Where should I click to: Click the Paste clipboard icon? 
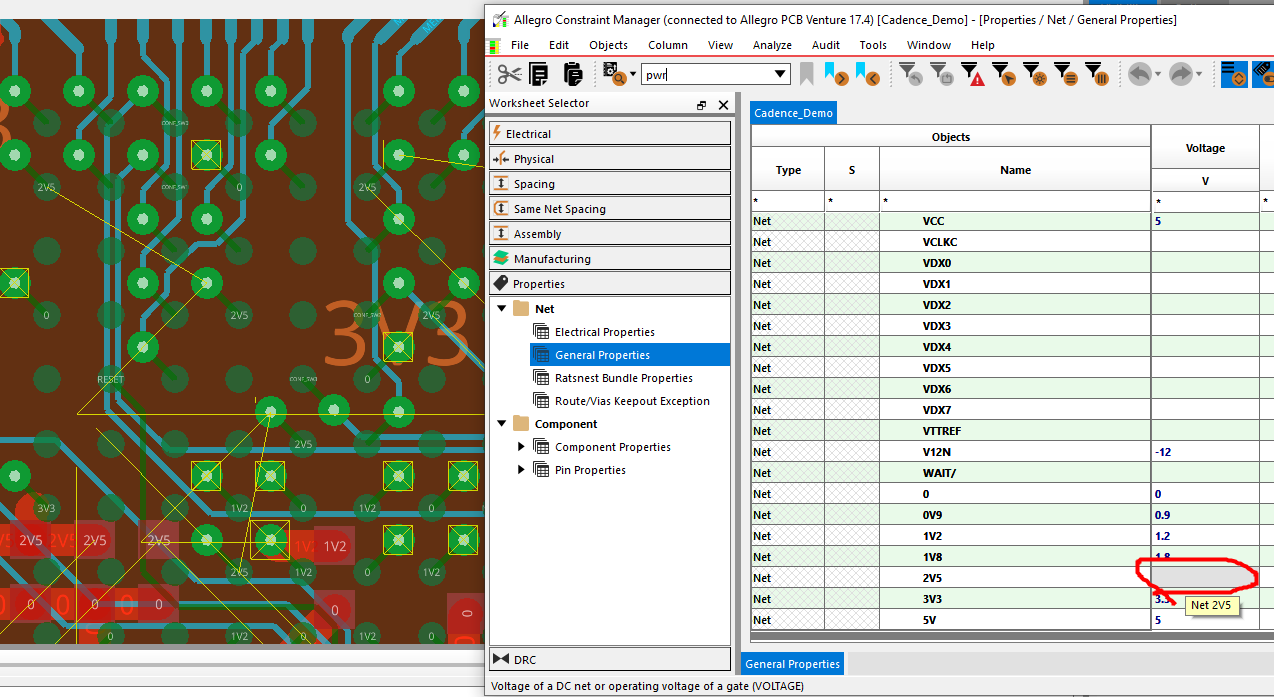(x=573, y=74)
